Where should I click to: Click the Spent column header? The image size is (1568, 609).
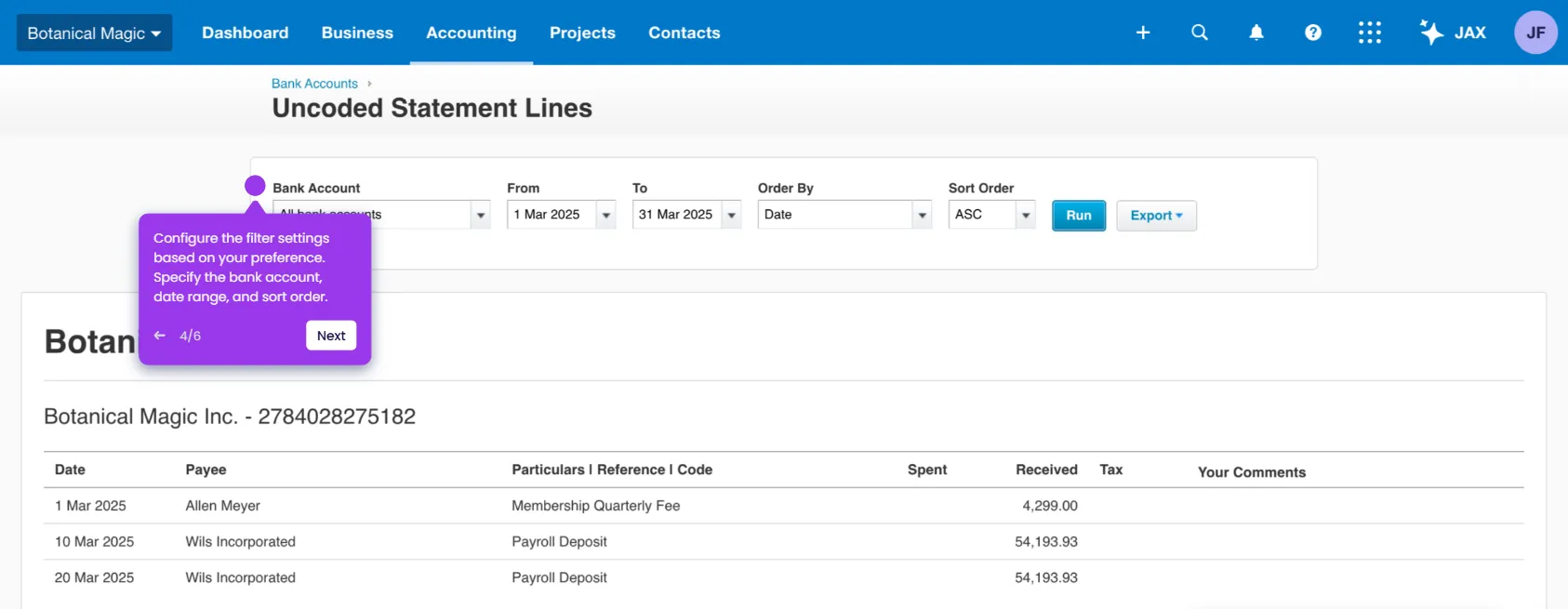point(927,470)
